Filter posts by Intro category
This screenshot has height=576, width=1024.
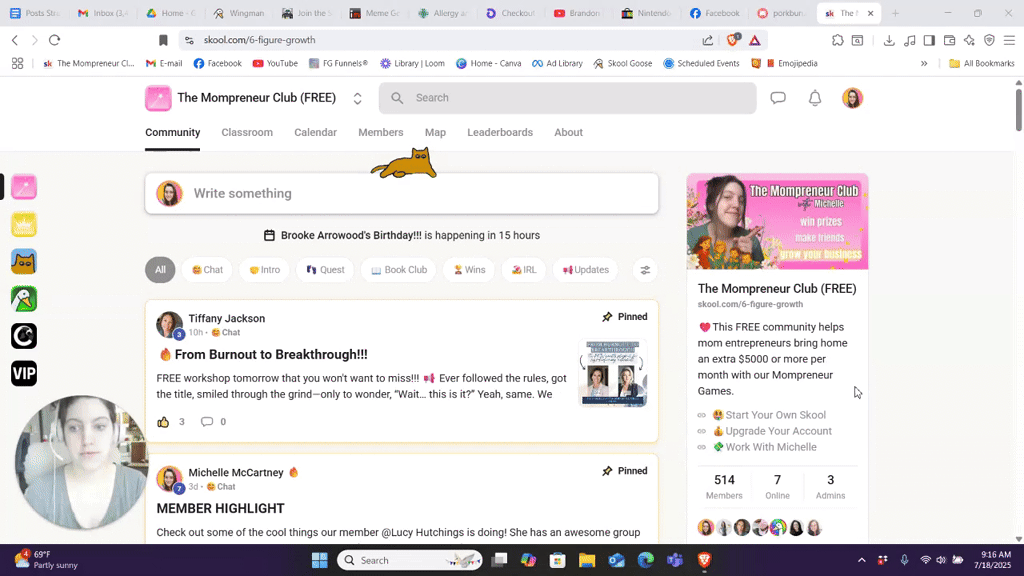coord(264,270)
